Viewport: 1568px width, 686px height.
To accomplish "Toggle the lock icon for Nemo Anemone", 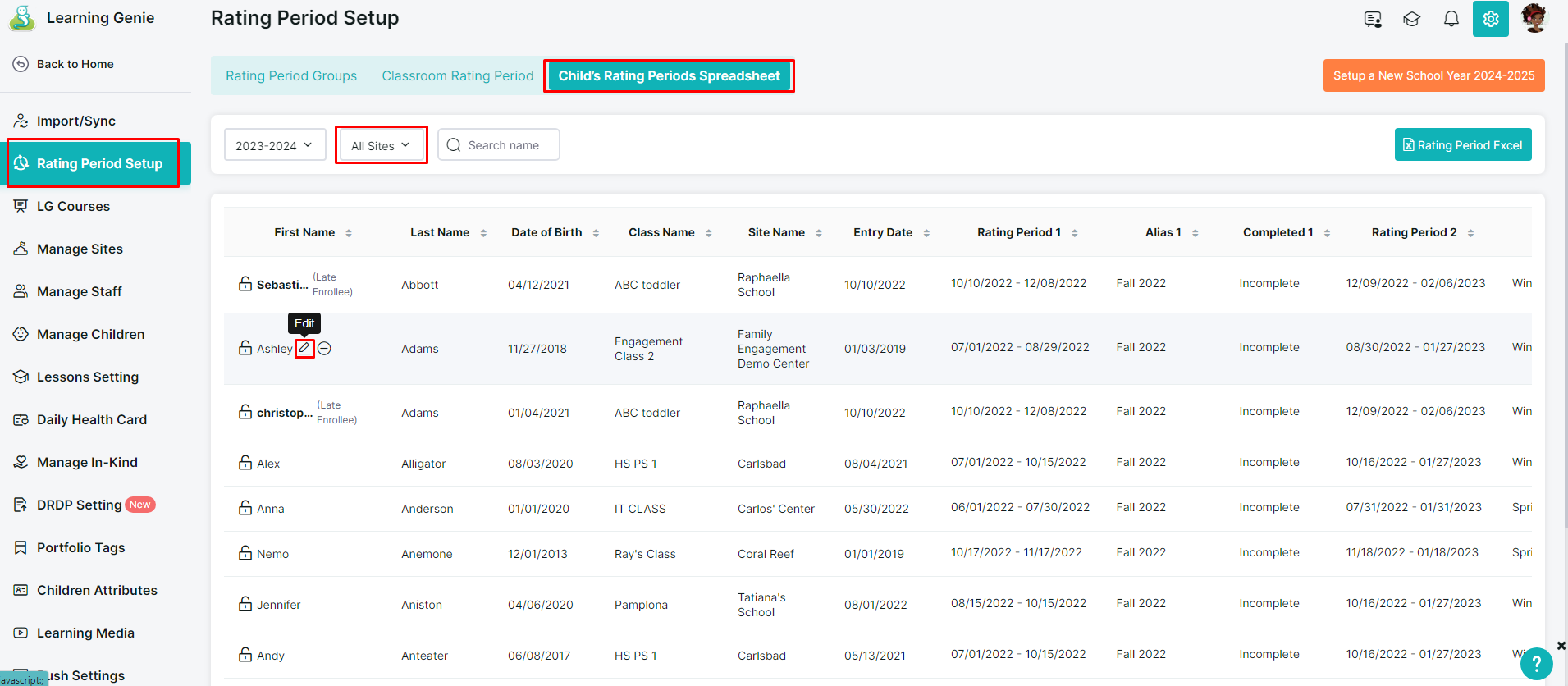I will click(x=245, y=553).
